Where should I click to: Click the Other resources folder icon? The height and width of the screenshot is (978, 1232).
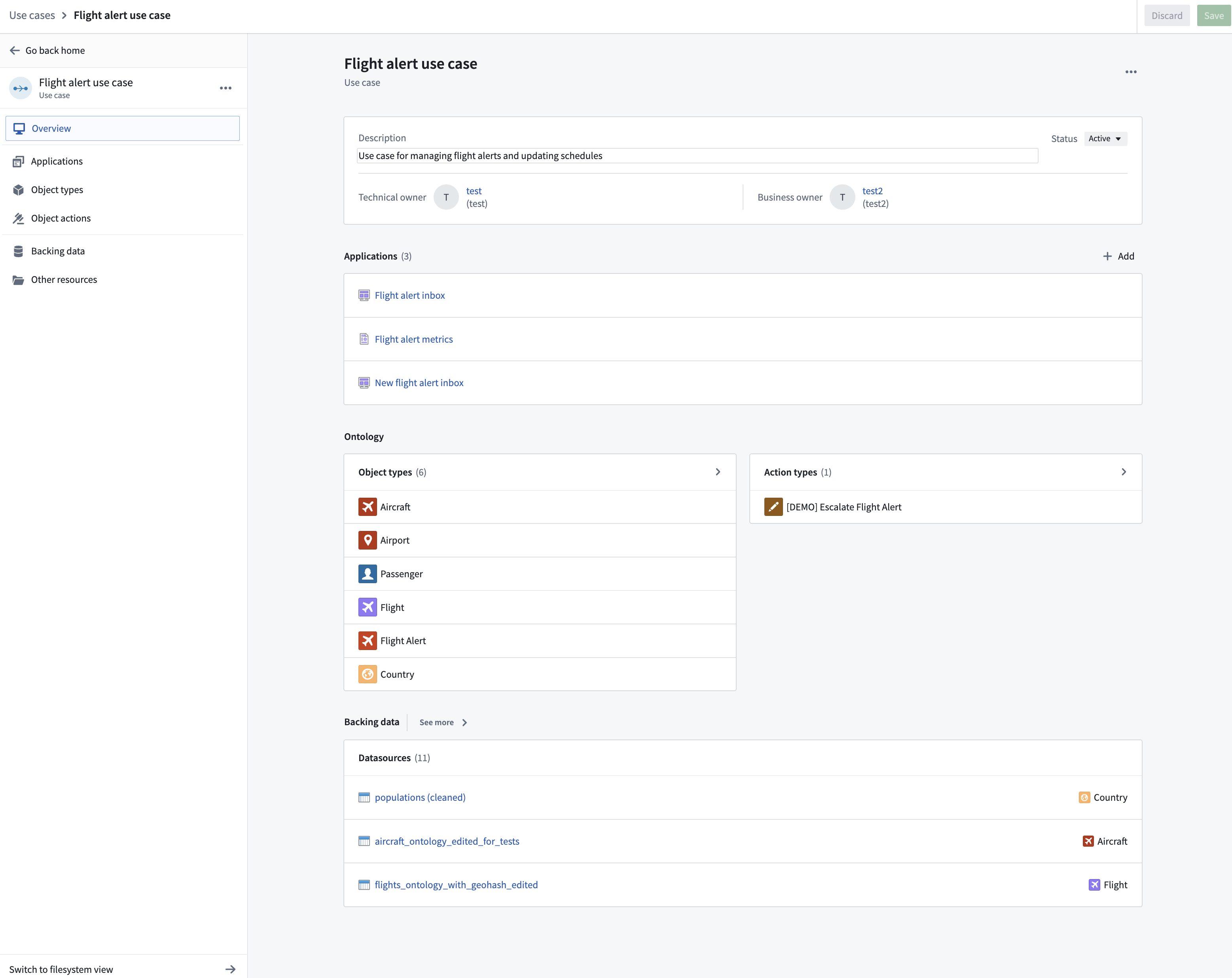coord(18,280)
